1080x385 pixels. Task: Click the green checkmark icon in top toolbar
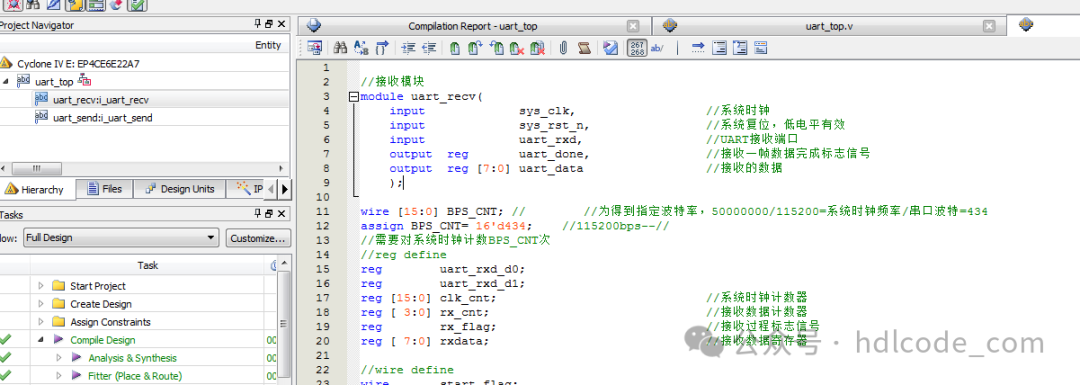point(138,5)
